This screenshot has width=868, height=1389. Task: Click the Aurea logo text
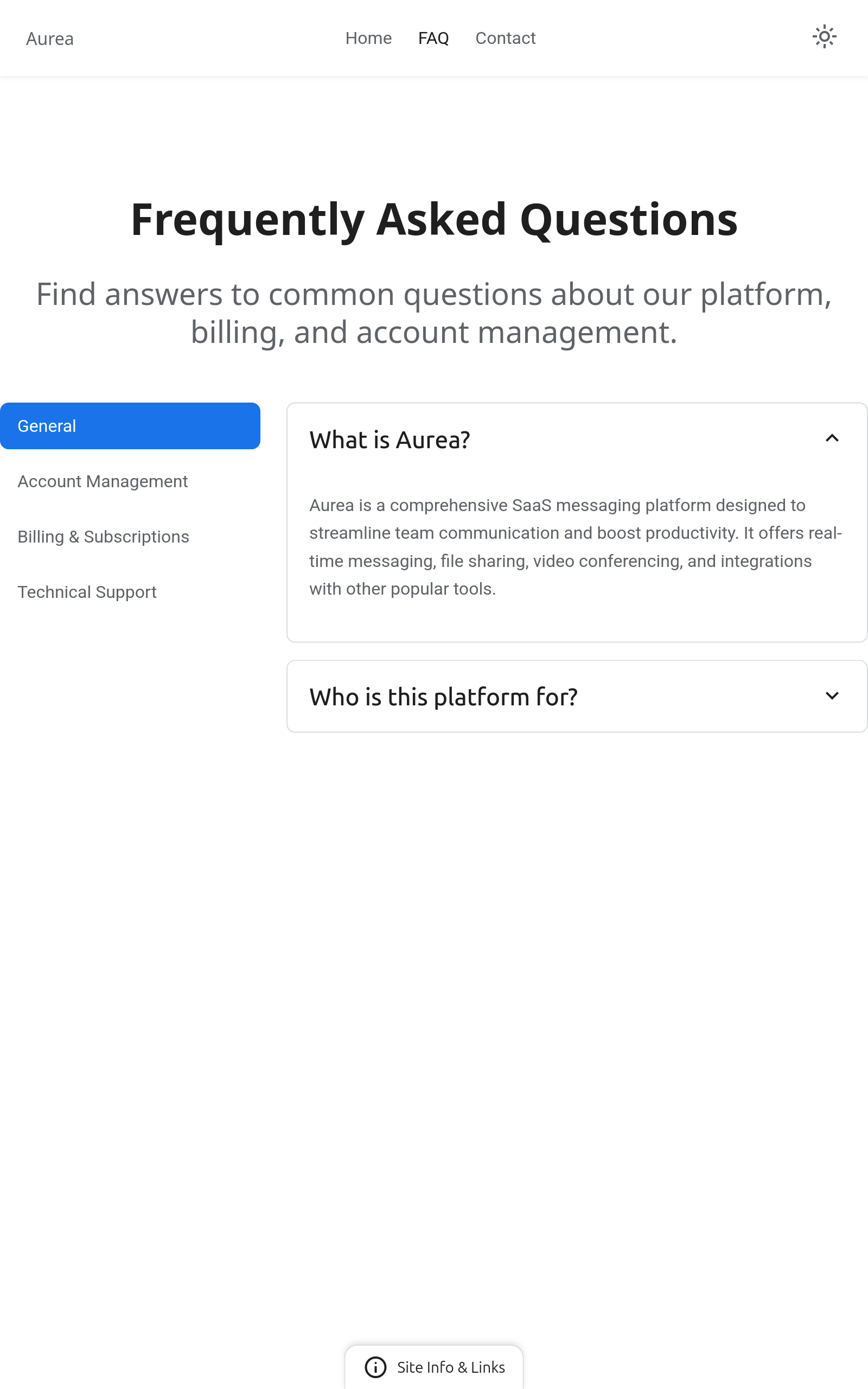[x=50, y=39]
